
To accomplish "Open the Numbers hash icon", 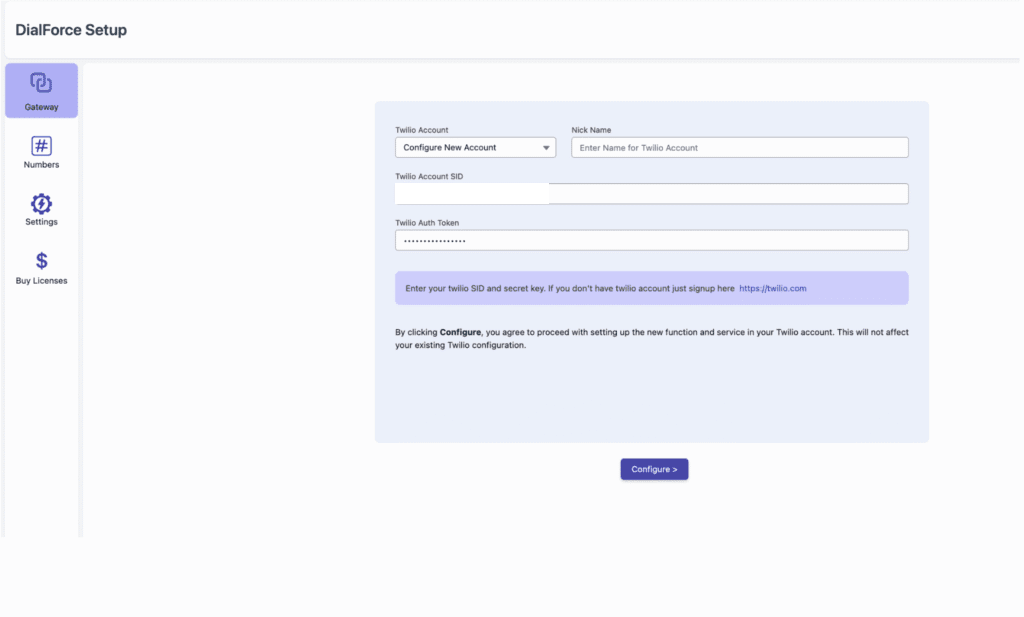I will [41, 146].
